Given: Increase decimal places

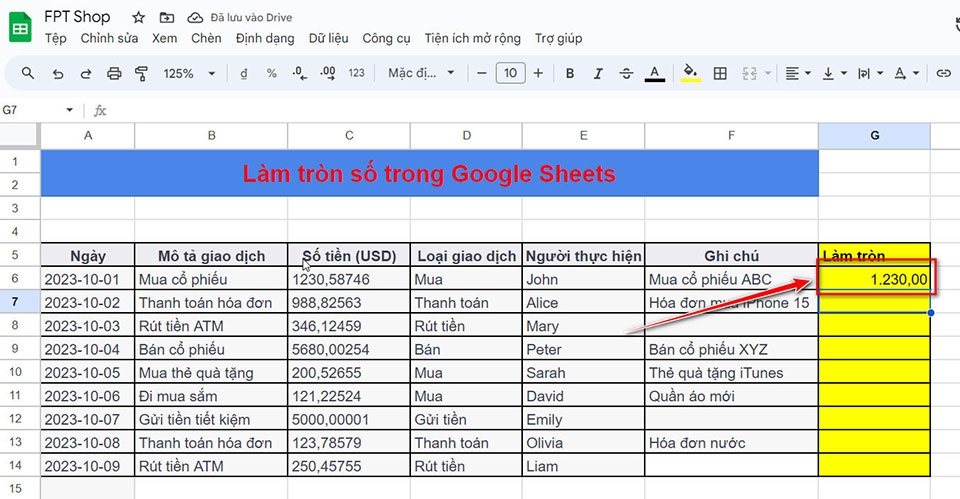Looking at the screenshot, I should 328,73.
